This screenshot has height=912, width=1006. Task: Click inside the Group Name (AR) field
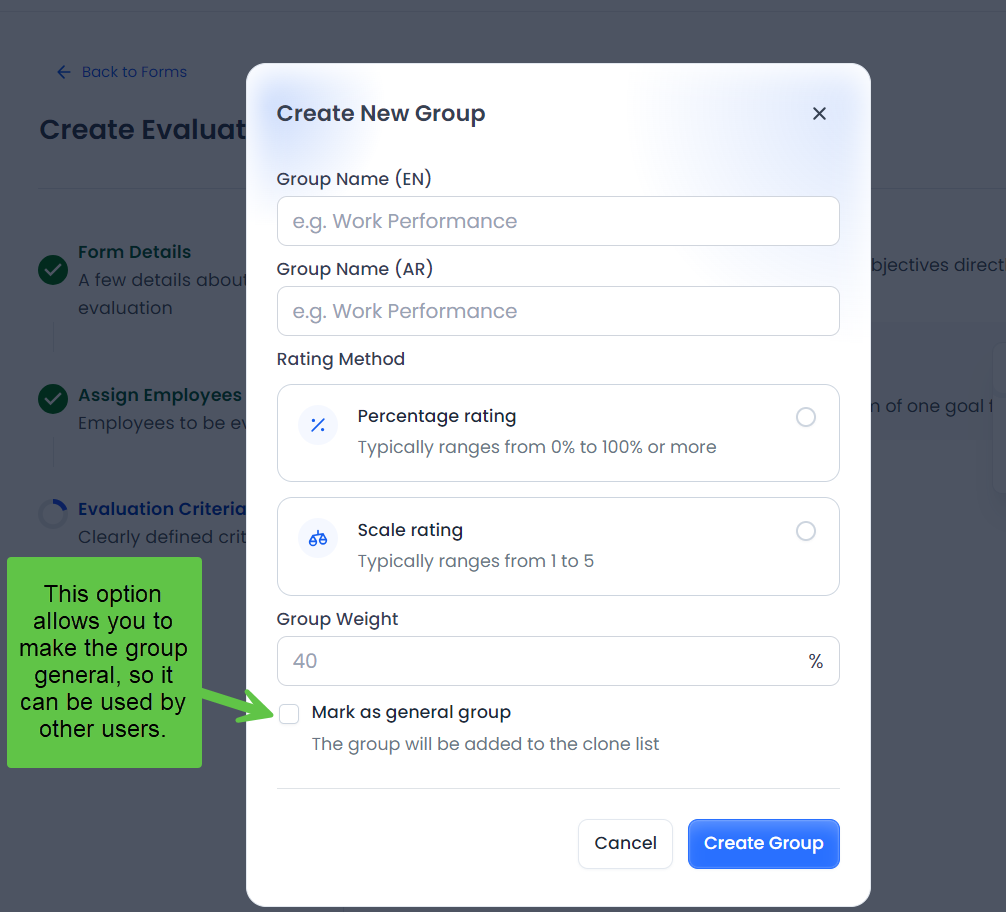tap(558, 311)
